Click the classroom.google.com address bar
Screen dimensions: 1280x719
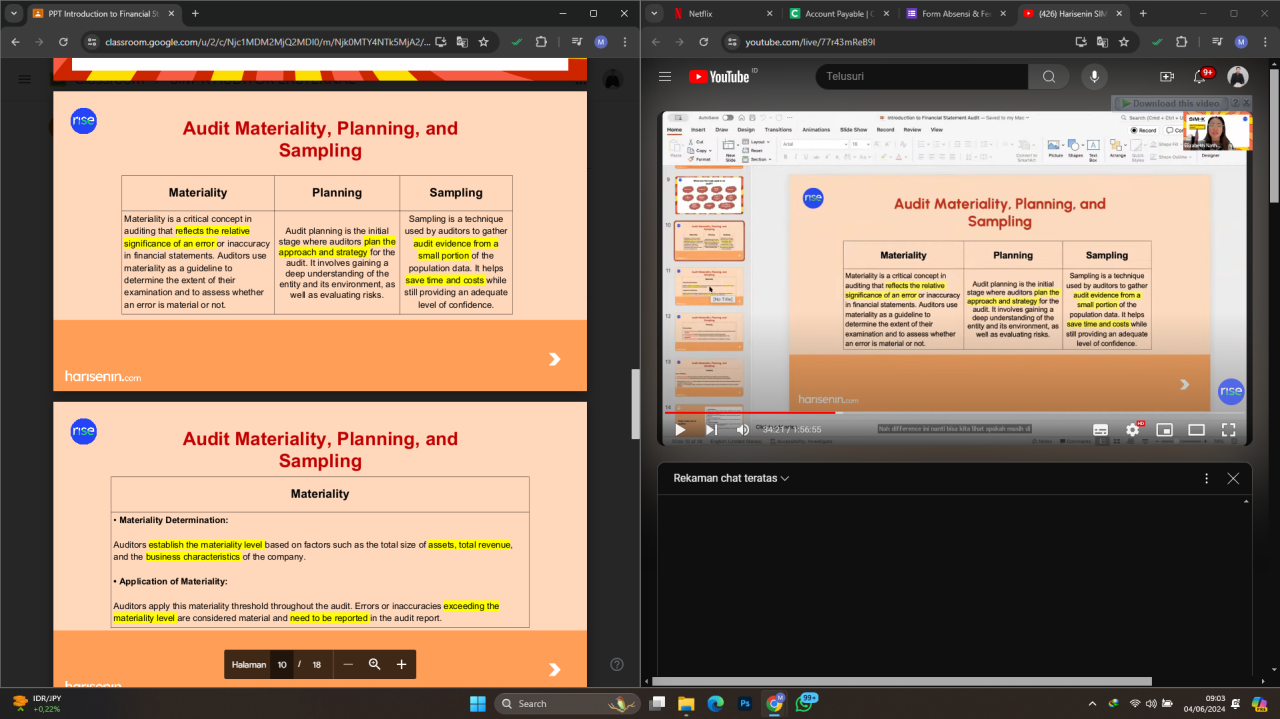[268, 42]
